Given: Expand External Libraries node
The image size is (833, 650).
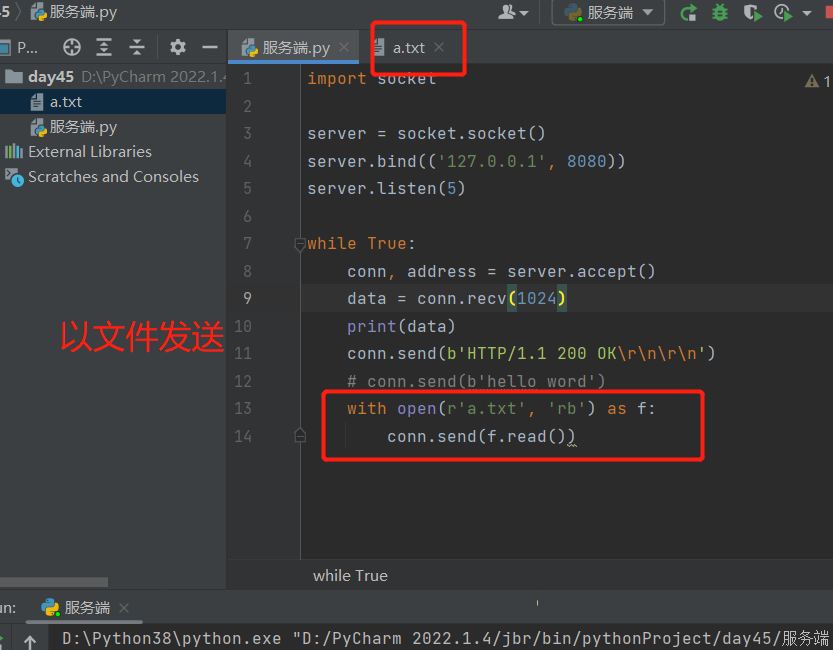Looking at the screenshot, I should pos(113,152).
